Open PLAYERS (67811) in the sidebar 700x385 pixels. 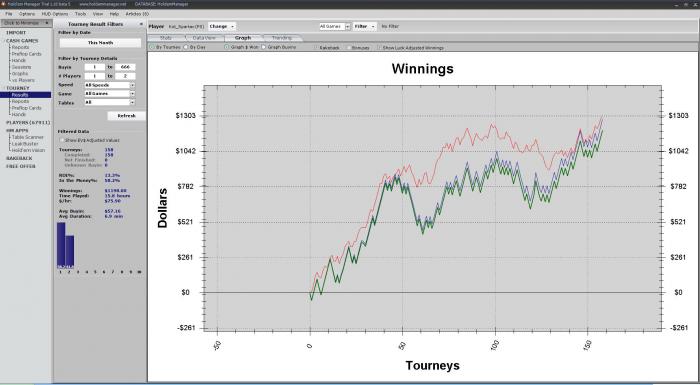pos(28,122)
